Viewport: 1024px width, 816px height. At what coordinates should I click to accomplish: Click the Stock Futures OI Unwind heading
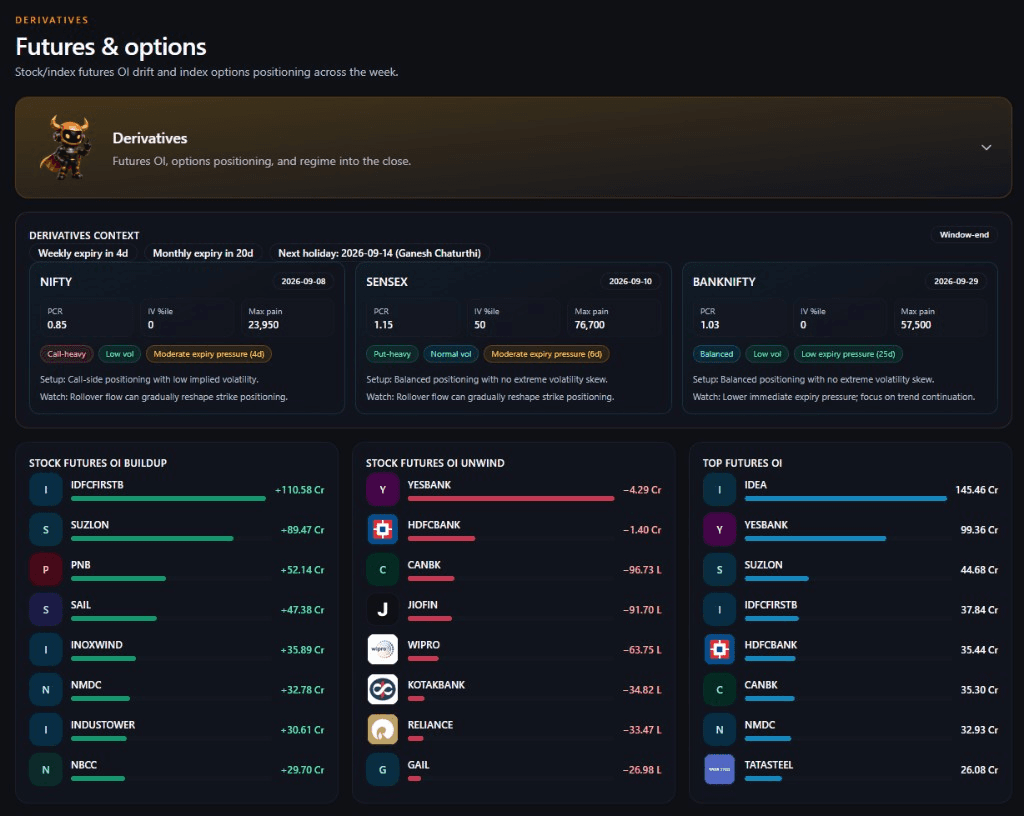coord(435,463)
